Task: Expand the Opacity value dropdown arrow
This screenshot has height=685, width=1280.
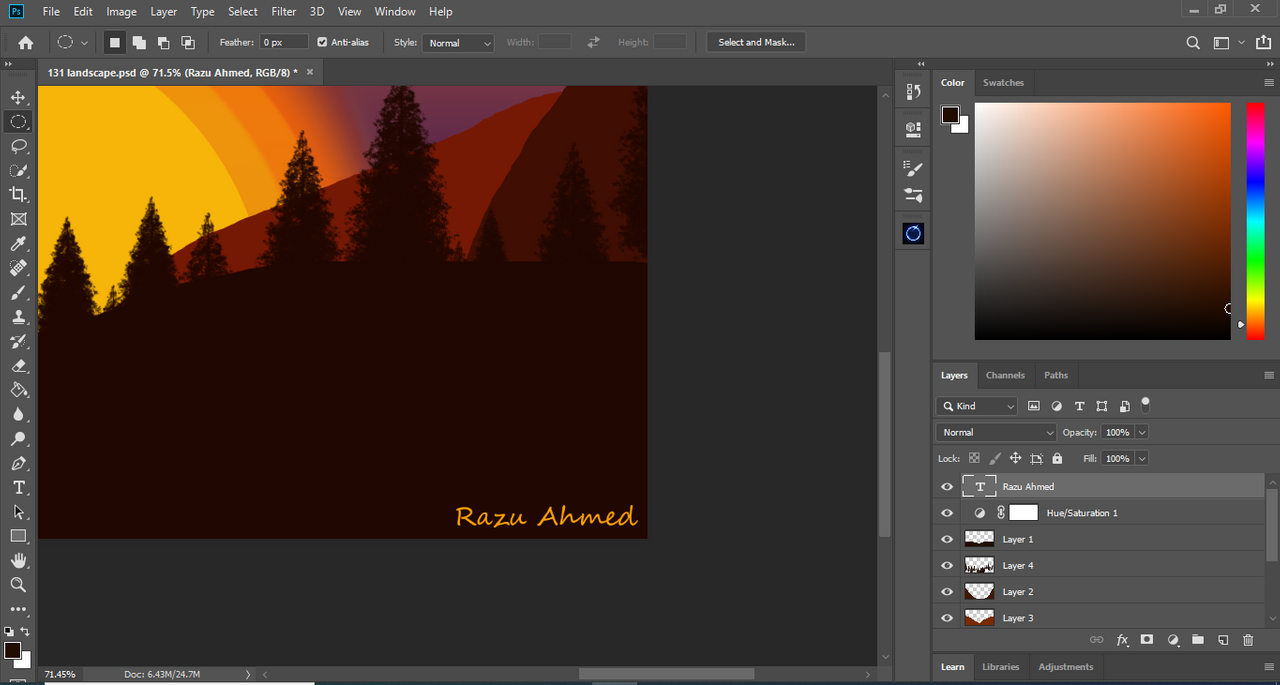Action: tap(1142, 432)
